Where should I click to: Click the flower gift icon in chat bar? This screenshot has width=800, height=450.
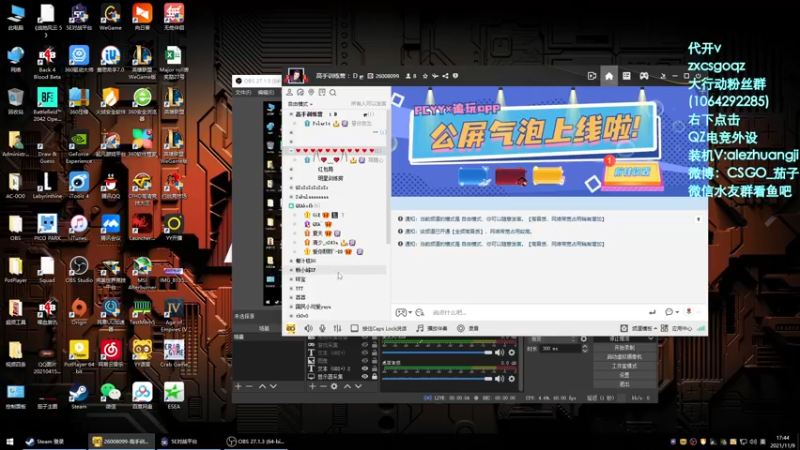689,312
